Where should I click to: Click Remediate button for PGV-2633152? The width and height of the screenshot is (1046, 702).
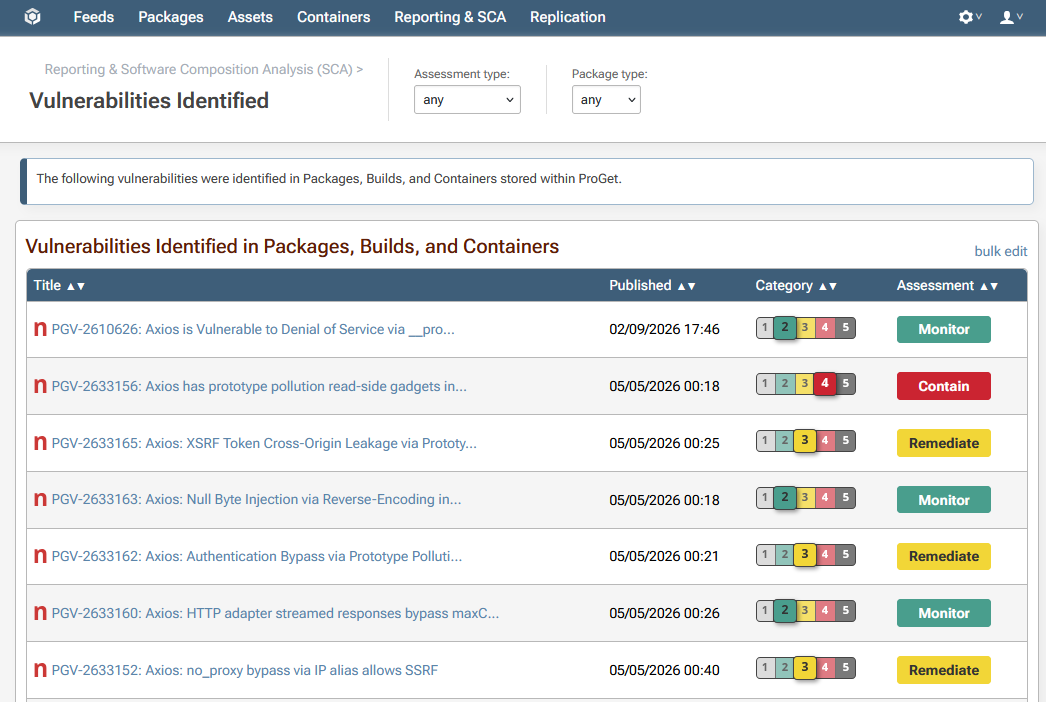click(x=943, y=670)
